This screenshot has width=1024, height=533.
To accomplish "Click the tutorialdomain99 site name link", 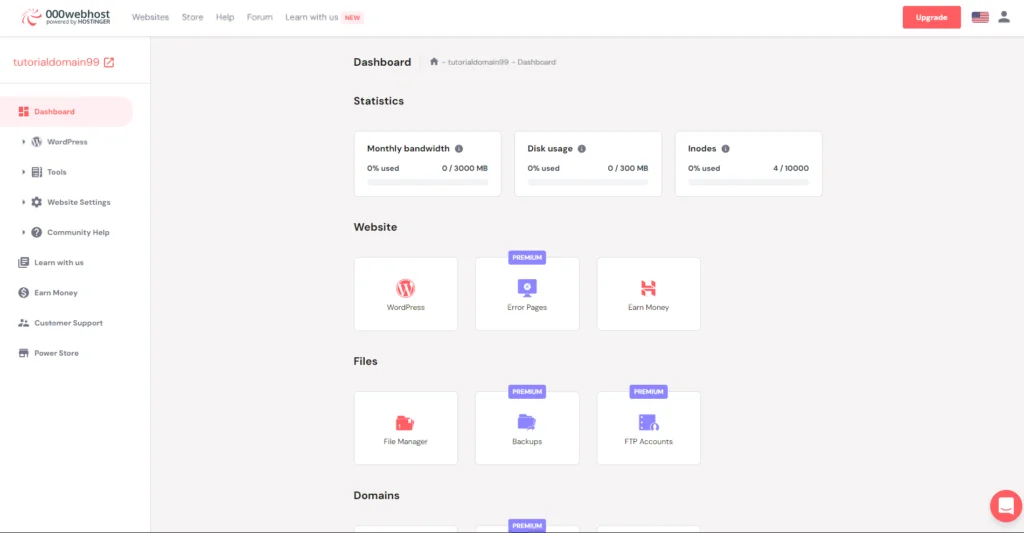I will click(56, 62).
